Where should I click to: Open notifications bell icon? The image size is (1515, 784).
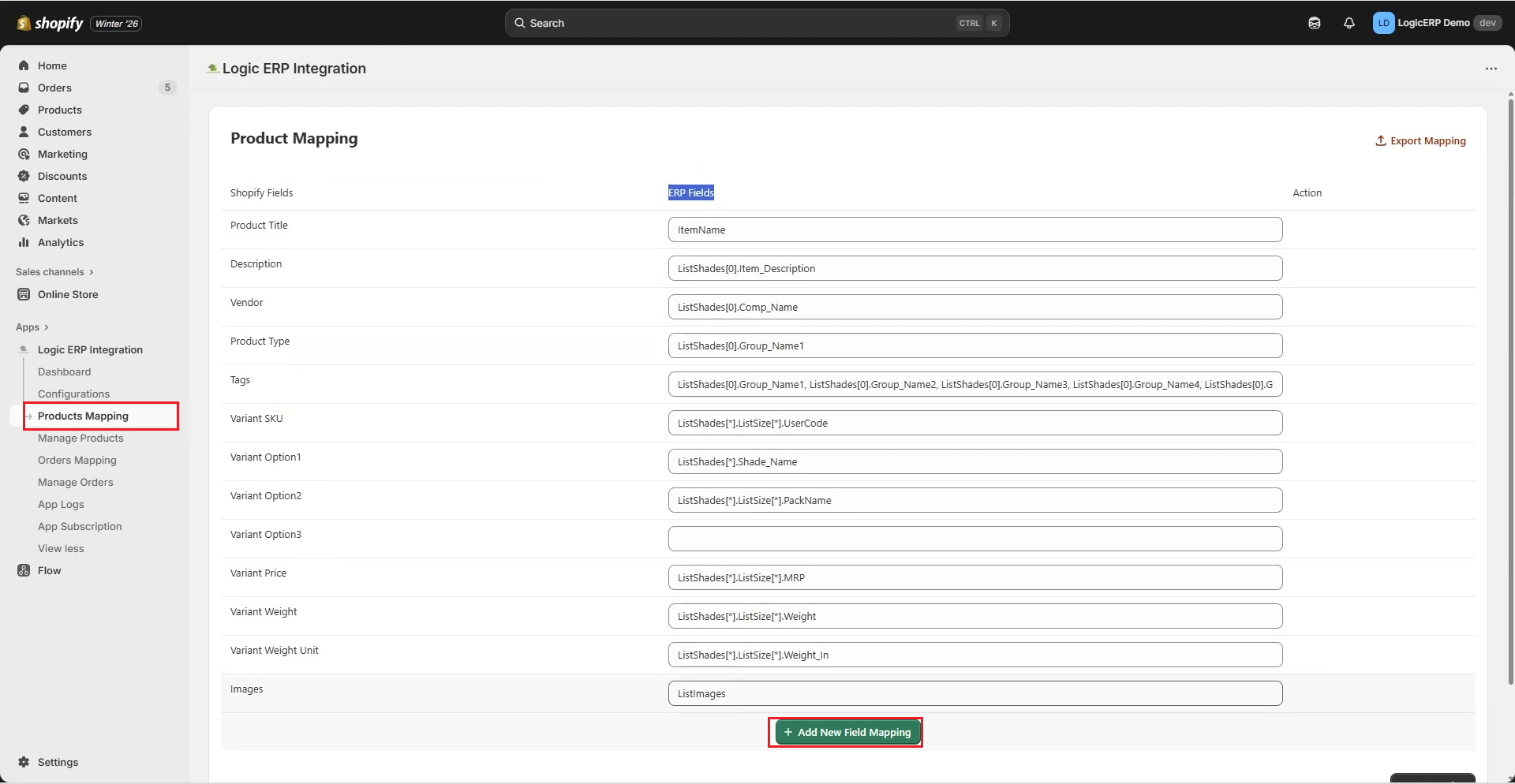[1349, 23]
